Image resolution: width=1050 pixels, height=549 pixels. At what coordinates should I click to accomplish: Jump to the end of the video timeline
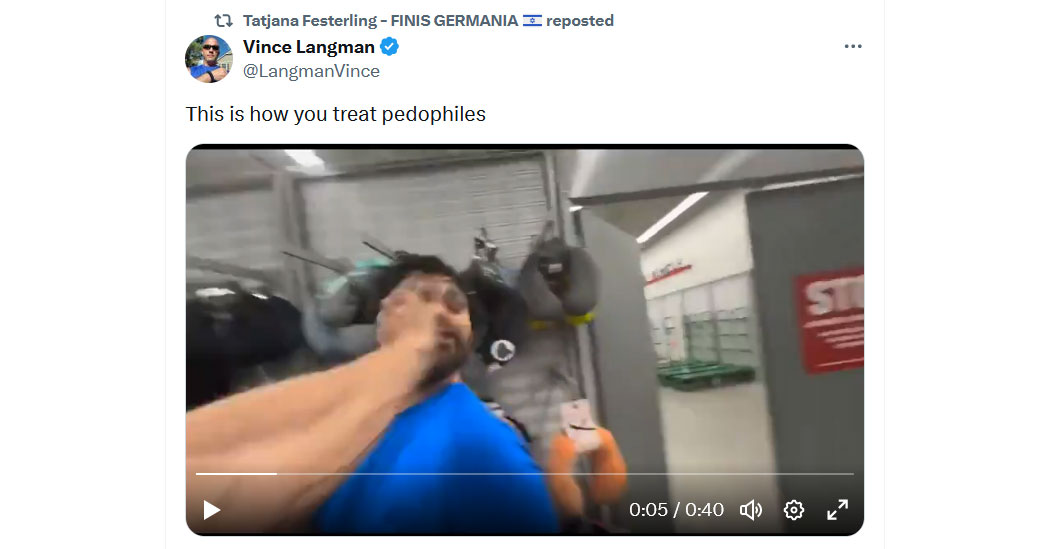click(851, 474)
